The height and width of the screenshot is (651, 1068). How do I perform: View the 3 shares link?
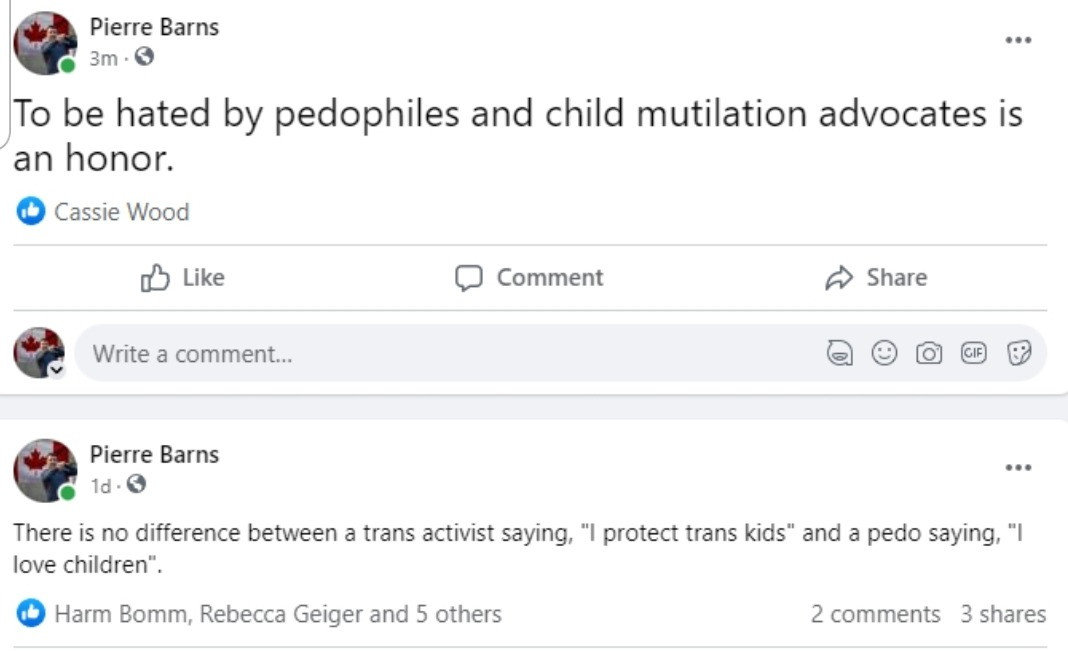(1003, 613)
